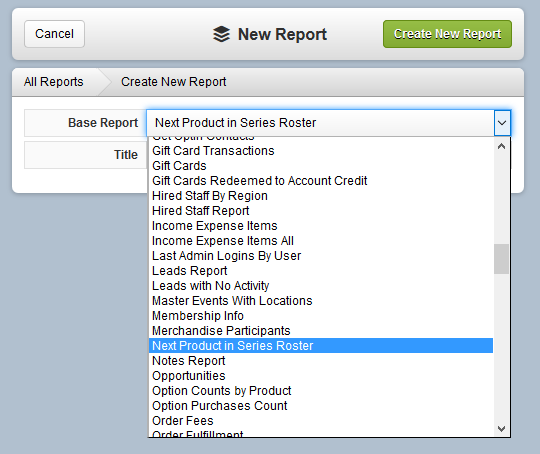Click the green Create New Report button
Screen dimensions: 540x454
[x=447, y=34]
